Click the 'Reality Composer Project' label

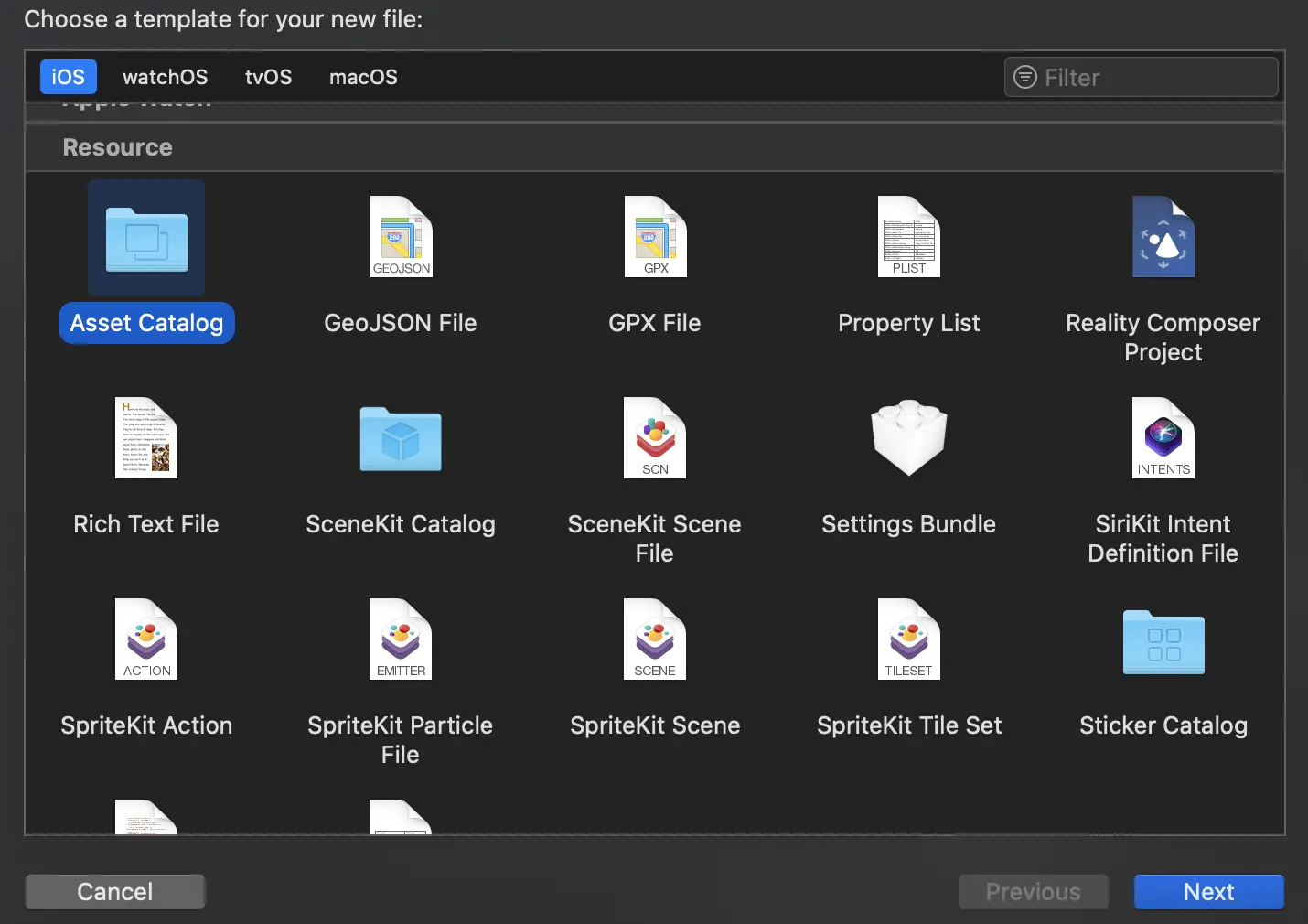click(x=1163, y=338)
